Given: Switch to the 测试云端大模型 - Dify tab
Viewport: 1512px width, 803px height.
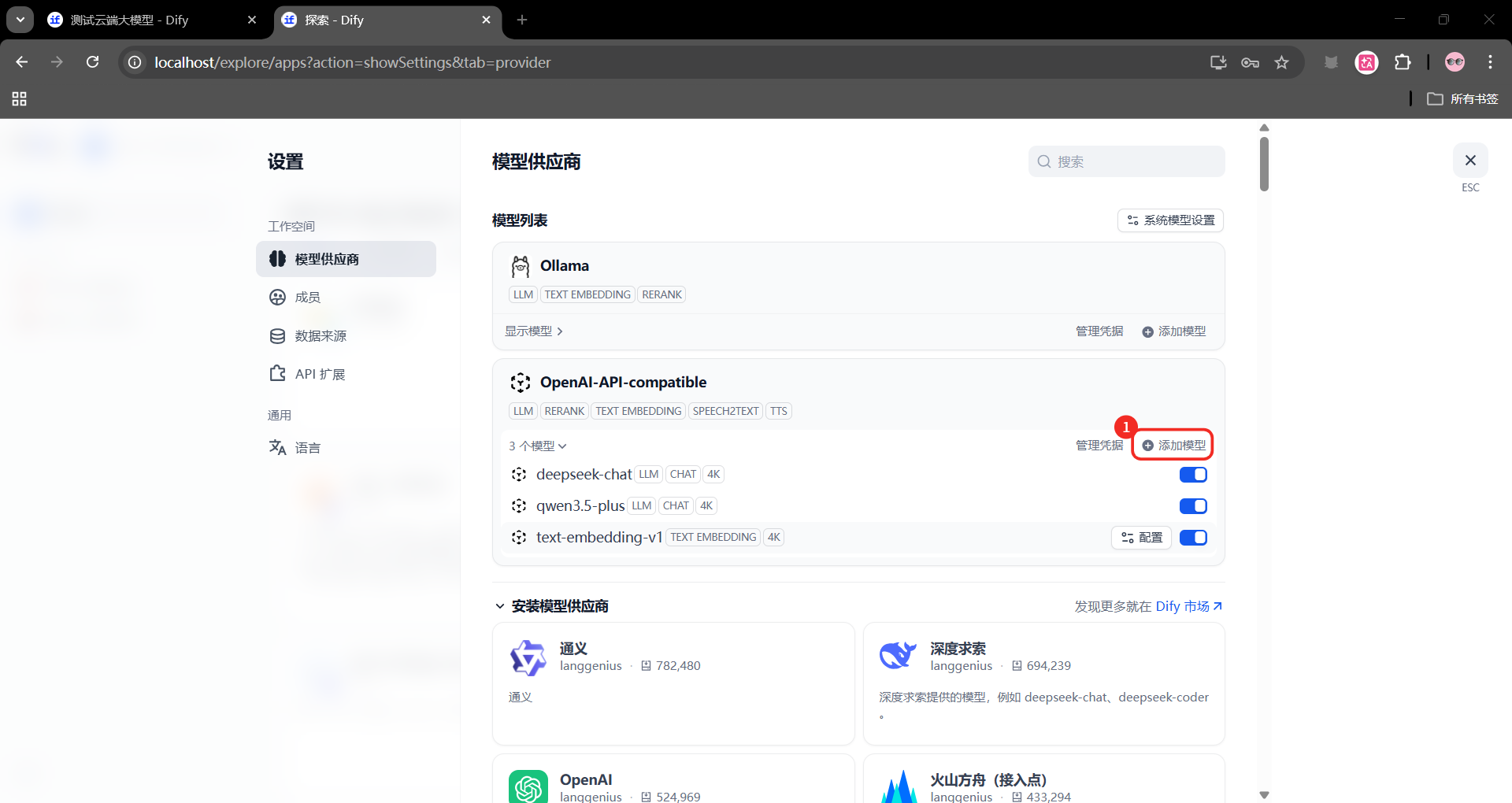Looking at the screenshot, I should (130, 20).
